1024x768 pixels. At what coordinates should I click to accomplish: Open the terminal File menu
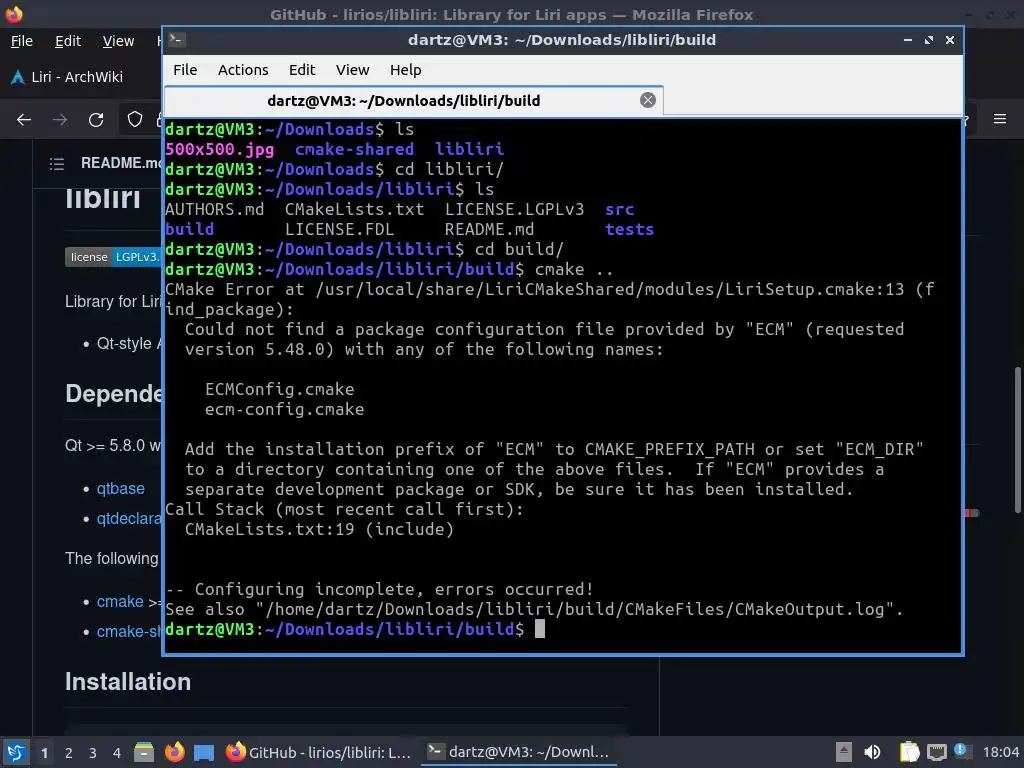[185, 70]
